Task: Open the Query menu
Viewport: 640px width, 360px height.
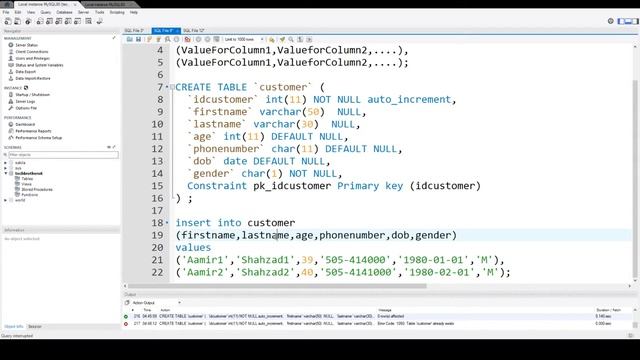Action: 46,12
